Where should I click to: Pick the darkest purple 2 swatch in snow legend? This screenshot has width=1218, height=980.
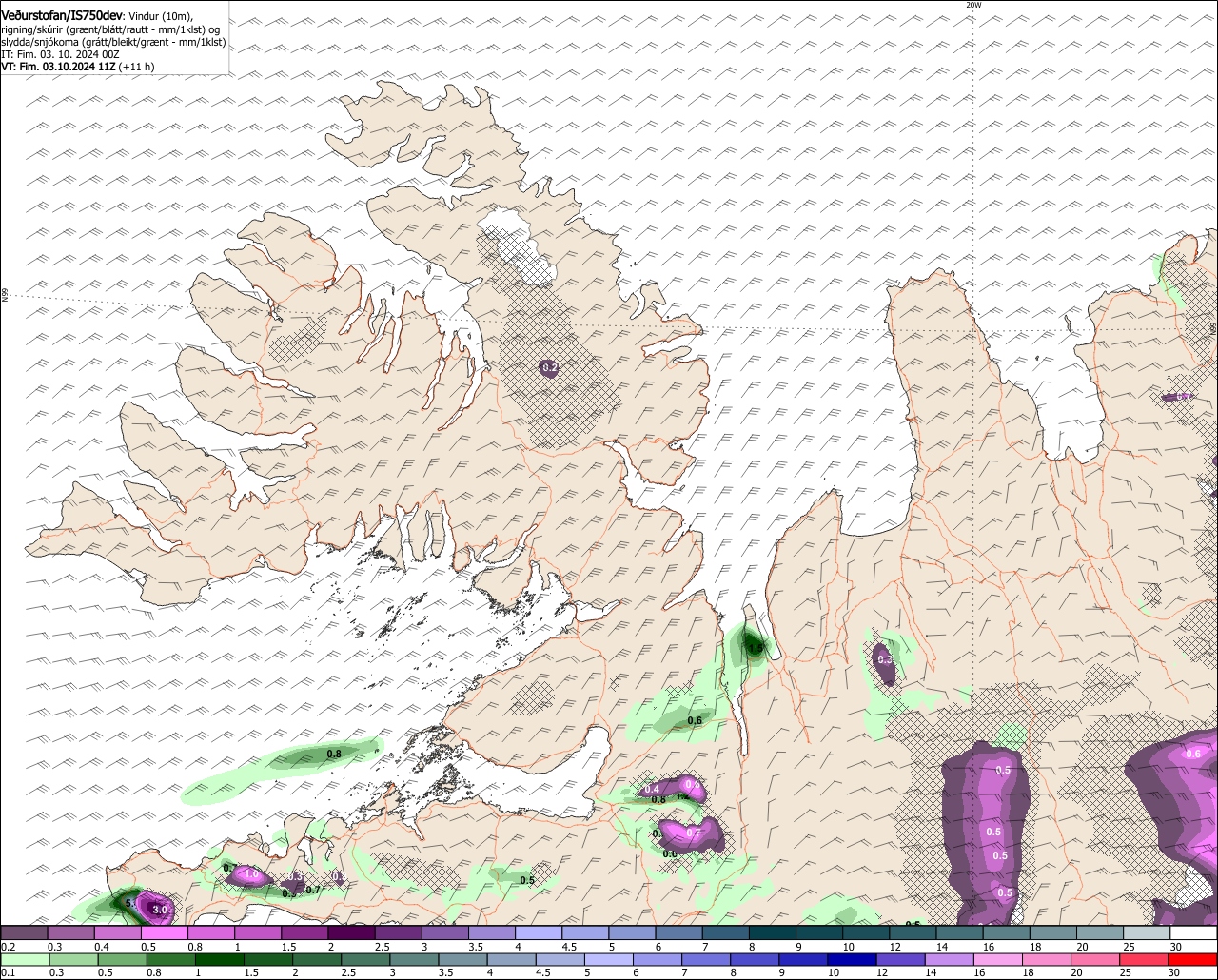pyautogui.click(x=351, y=933)
